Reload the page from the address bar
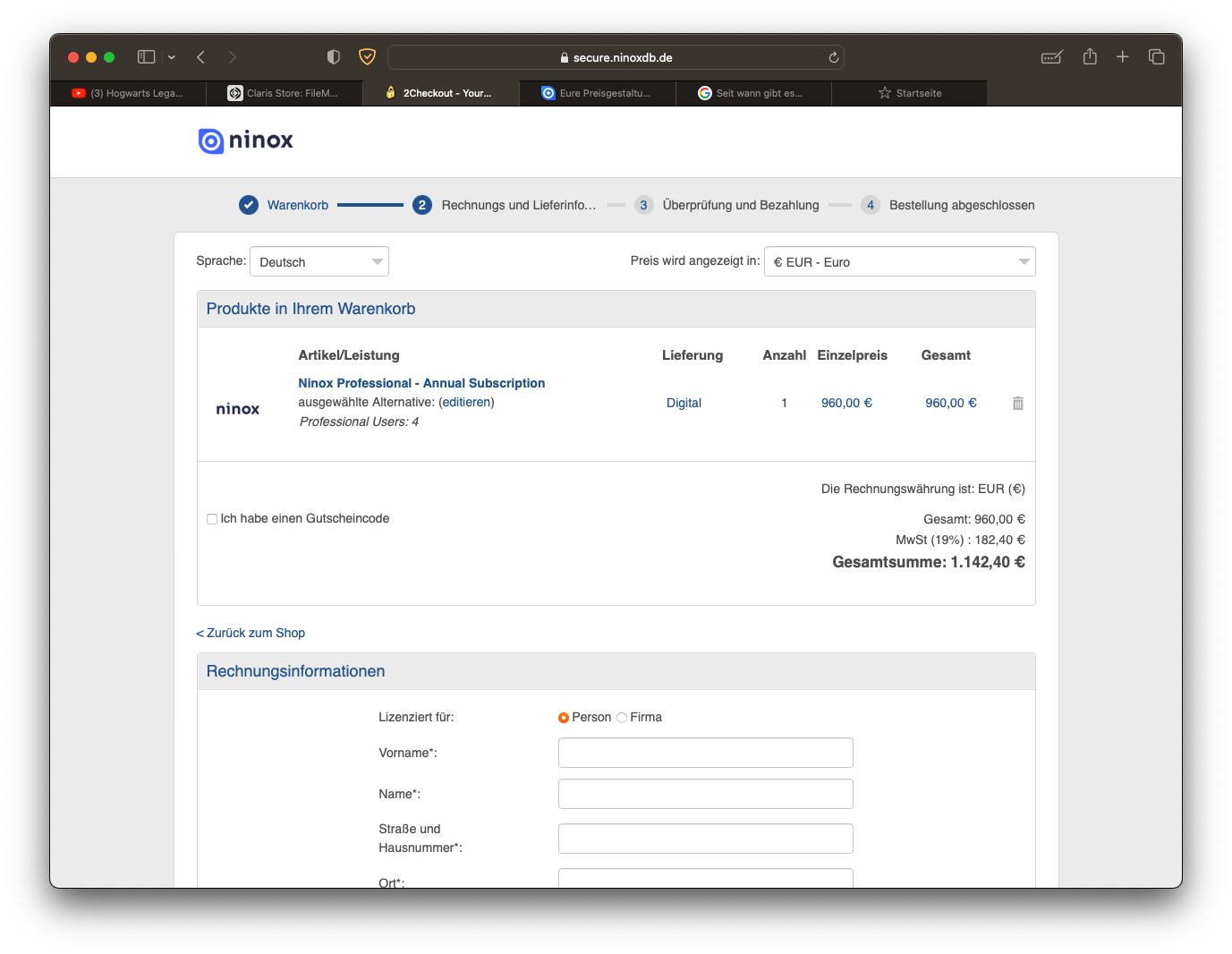This screenshot has height=954, width=1232. [x=834, y=57]
